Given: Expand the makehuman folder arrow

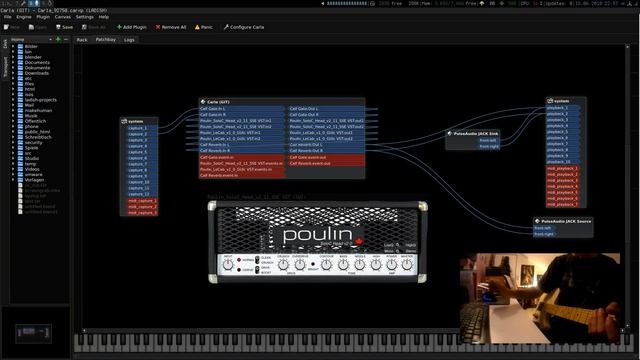Looking at the screenshot, I should point(13,110).
